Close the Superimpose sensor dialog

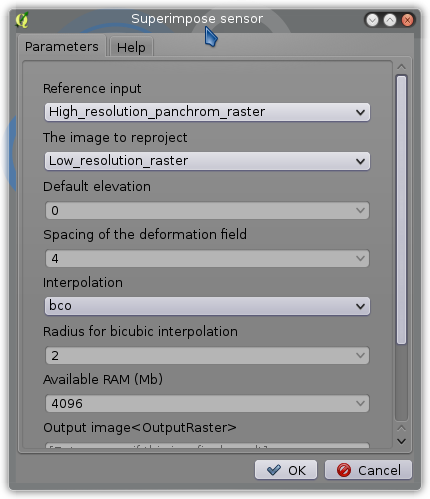tap(407, 20)
